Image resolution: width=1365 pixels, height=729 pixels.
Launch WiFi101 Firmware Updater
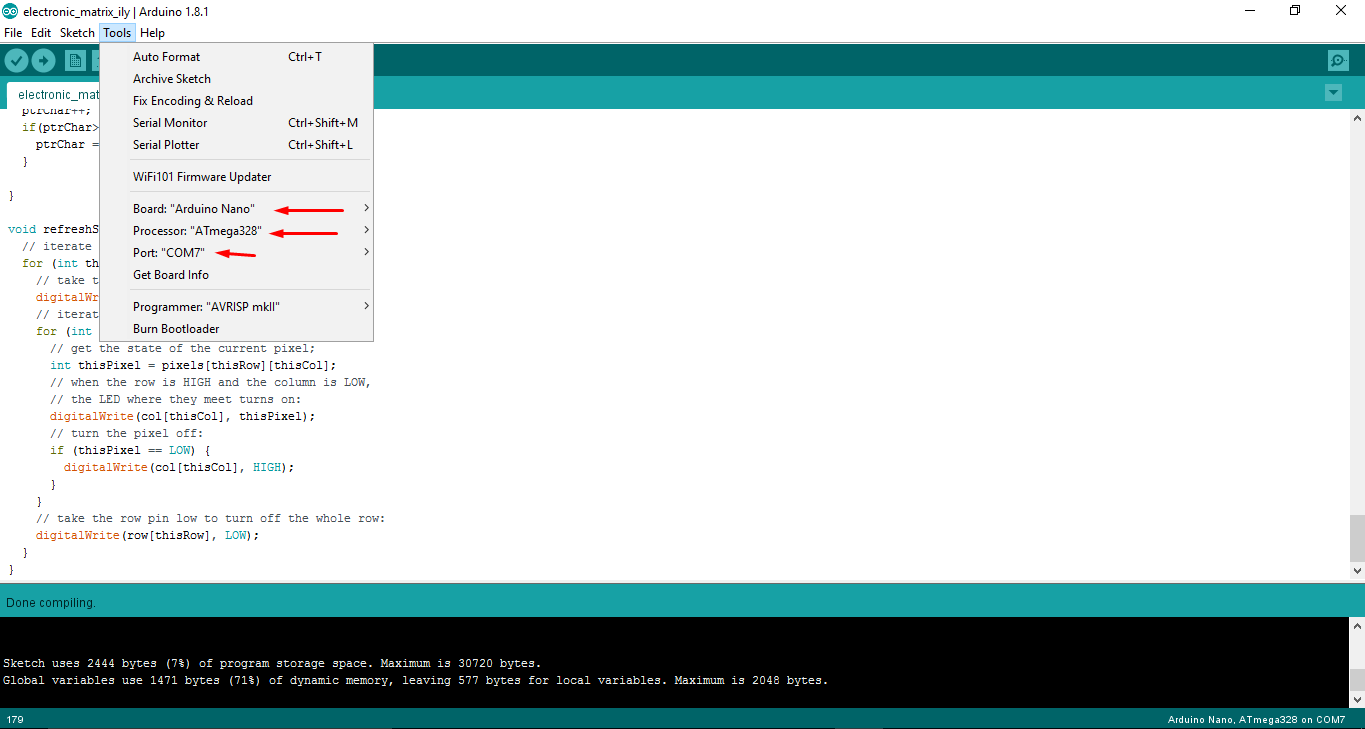coord(236,177)
